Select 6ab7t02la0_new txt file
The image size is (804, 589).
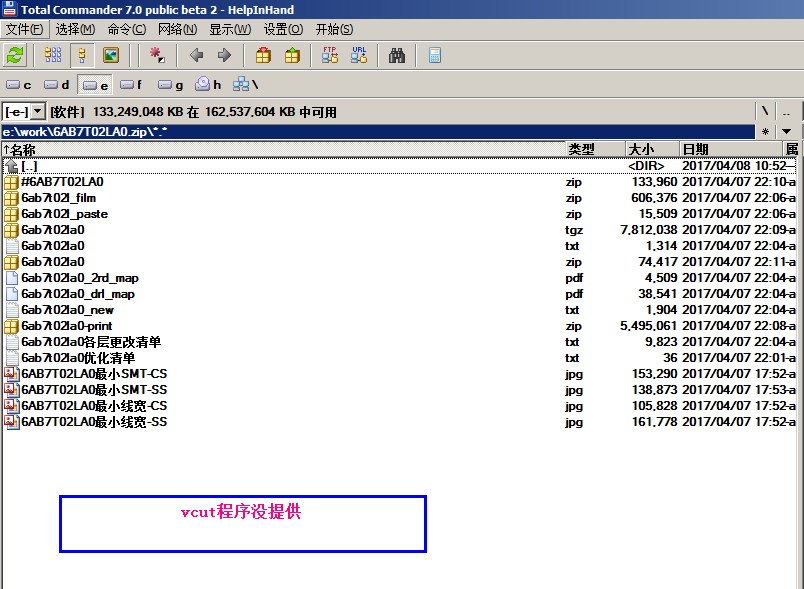coord(400,310)
